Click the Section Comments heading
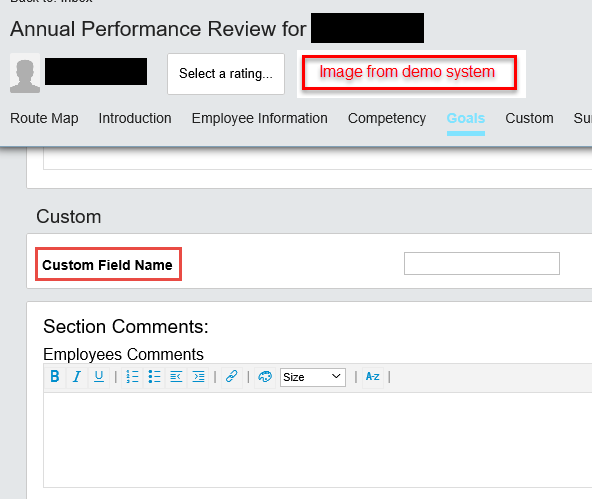The height and width of the screenshot is (499, 592). (x=126, y=327)
